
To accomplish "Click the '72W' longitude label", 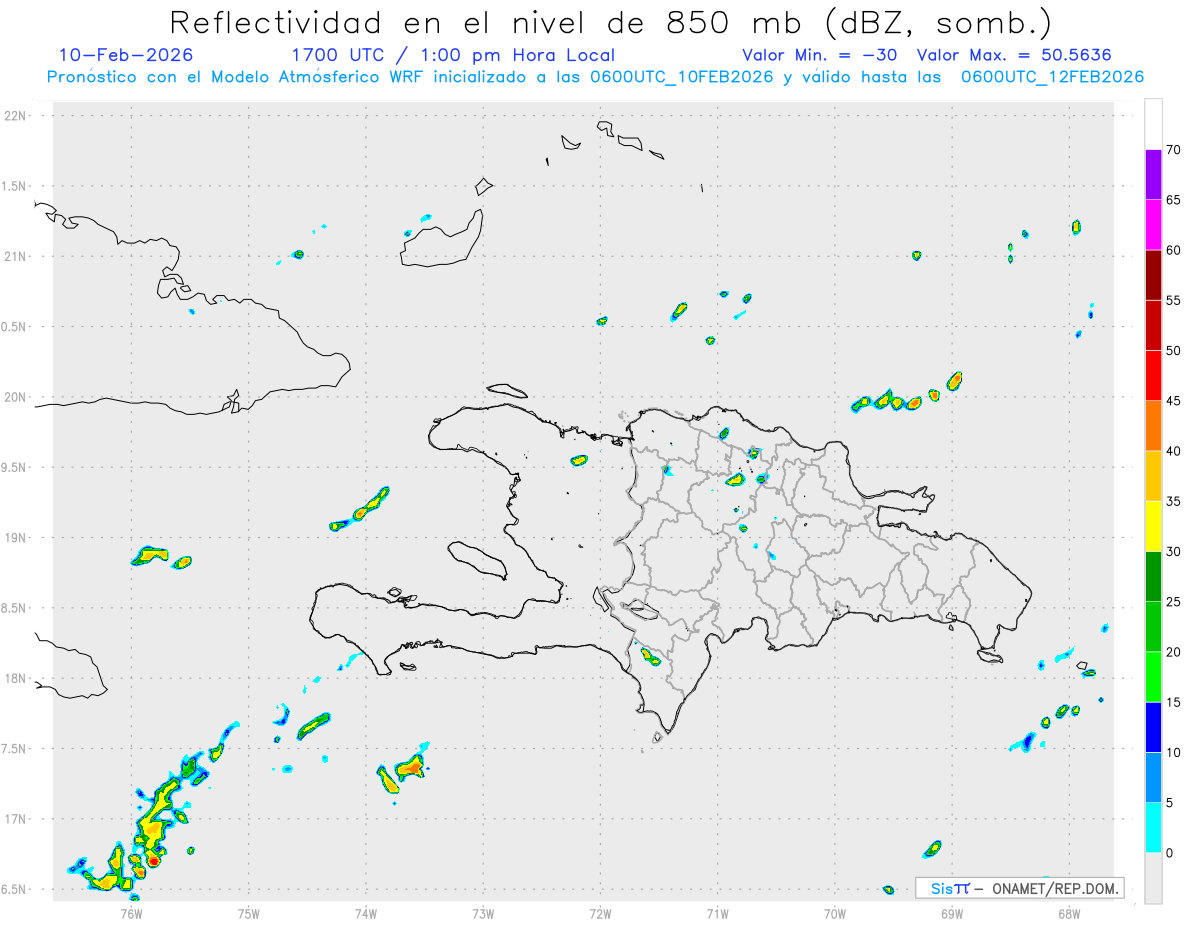I will pyautogui.click(x=600, y=913).
